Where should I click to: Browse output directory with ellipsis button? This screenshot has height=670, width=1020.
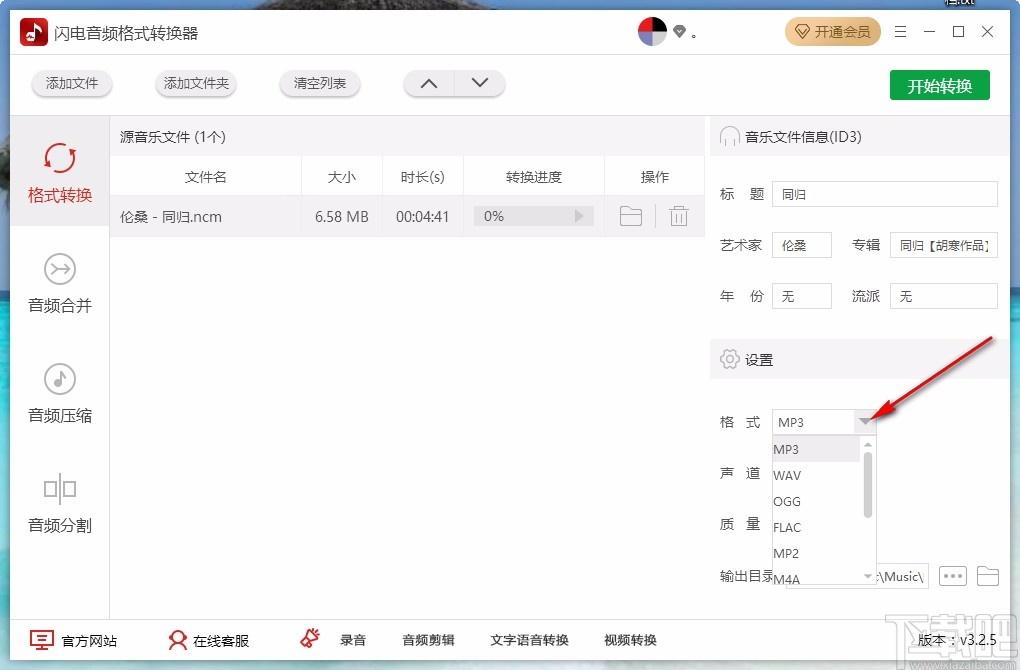click(952, 576)
